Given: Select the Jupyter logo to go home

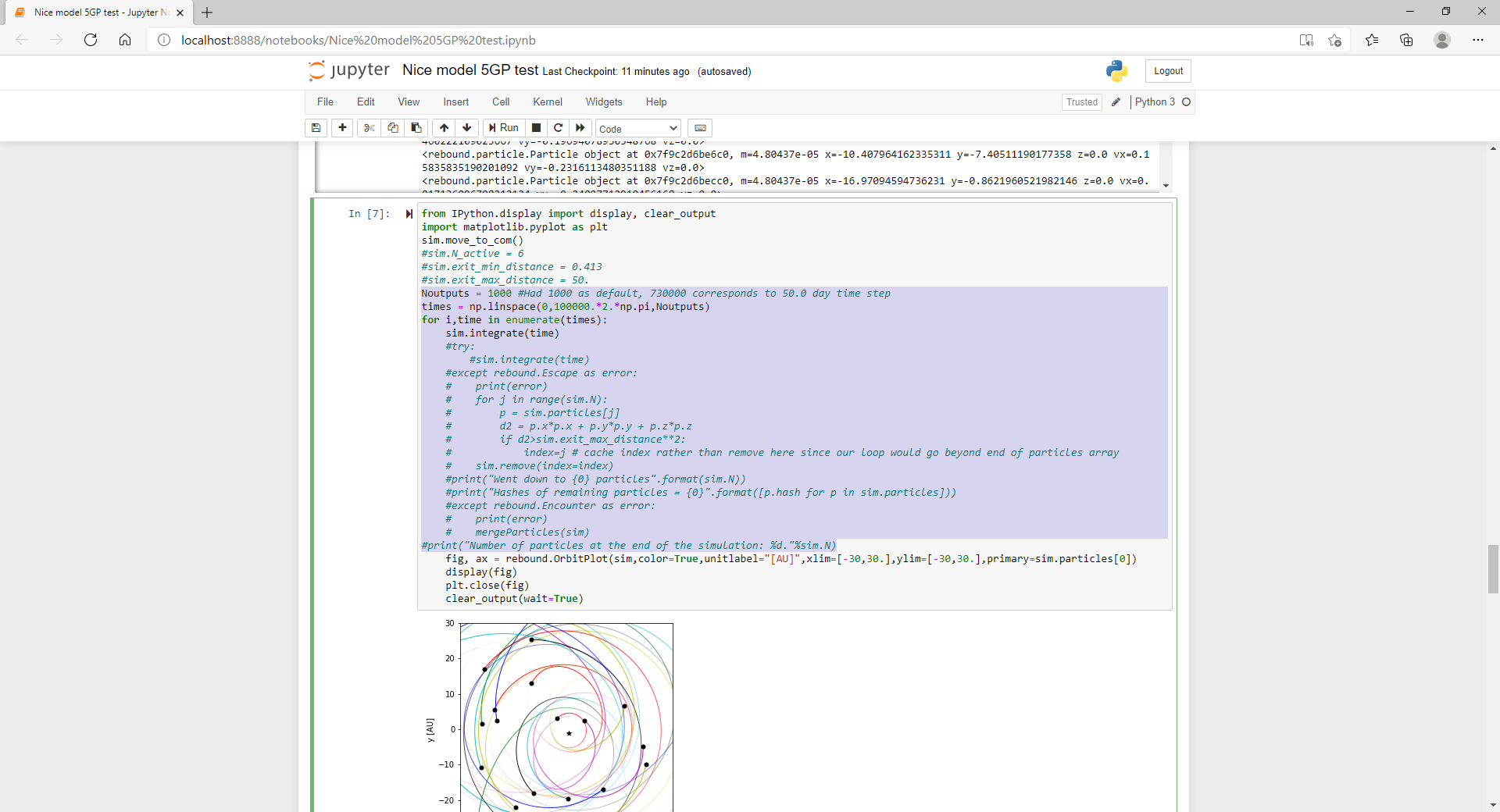Looking at the screenshot, I should click(x=347, y=70).
